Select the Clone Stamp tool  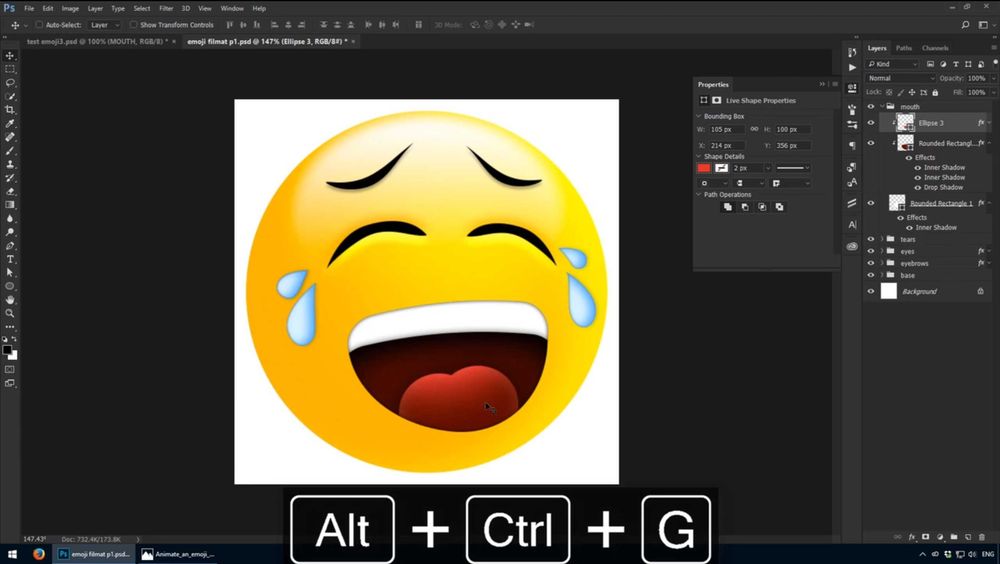click(10, 164)
